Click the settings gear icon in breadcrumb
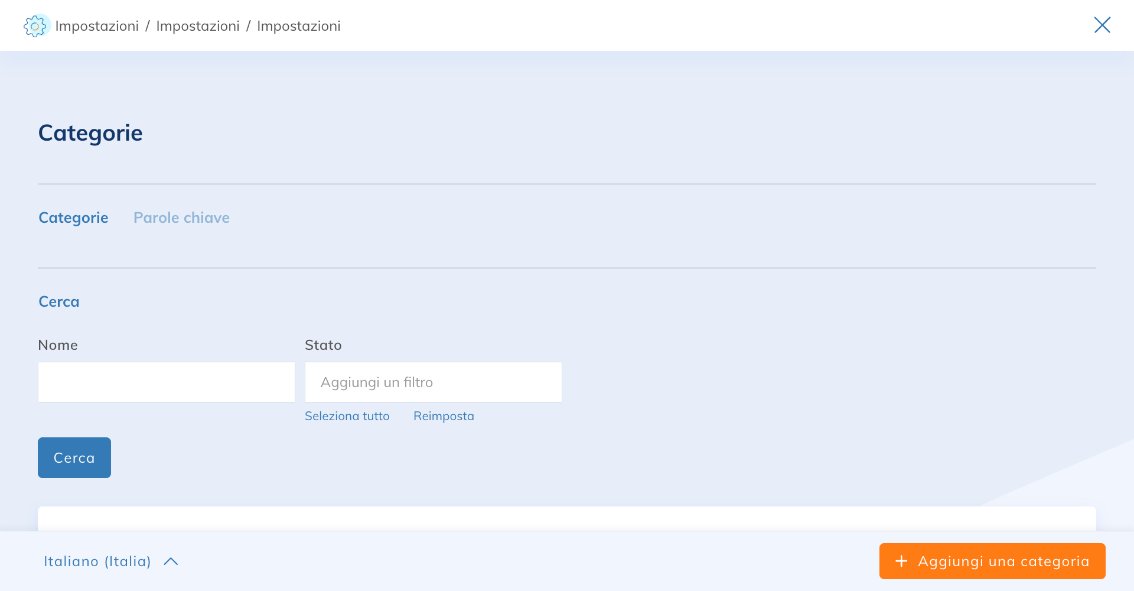Image resolution: width=1134 pixels, height=591 pixels. [x=35, y=26]
